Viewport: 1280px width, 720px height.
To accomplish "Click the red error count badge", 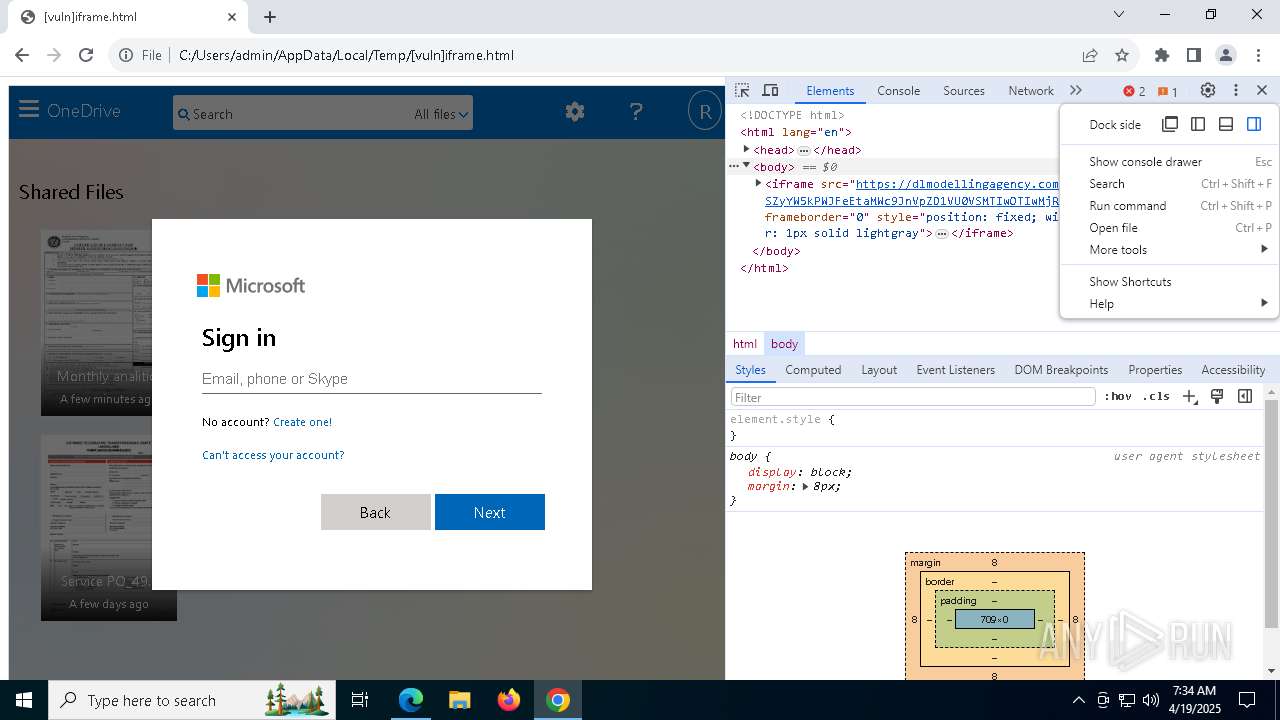I will click(x=1134, y=91).
